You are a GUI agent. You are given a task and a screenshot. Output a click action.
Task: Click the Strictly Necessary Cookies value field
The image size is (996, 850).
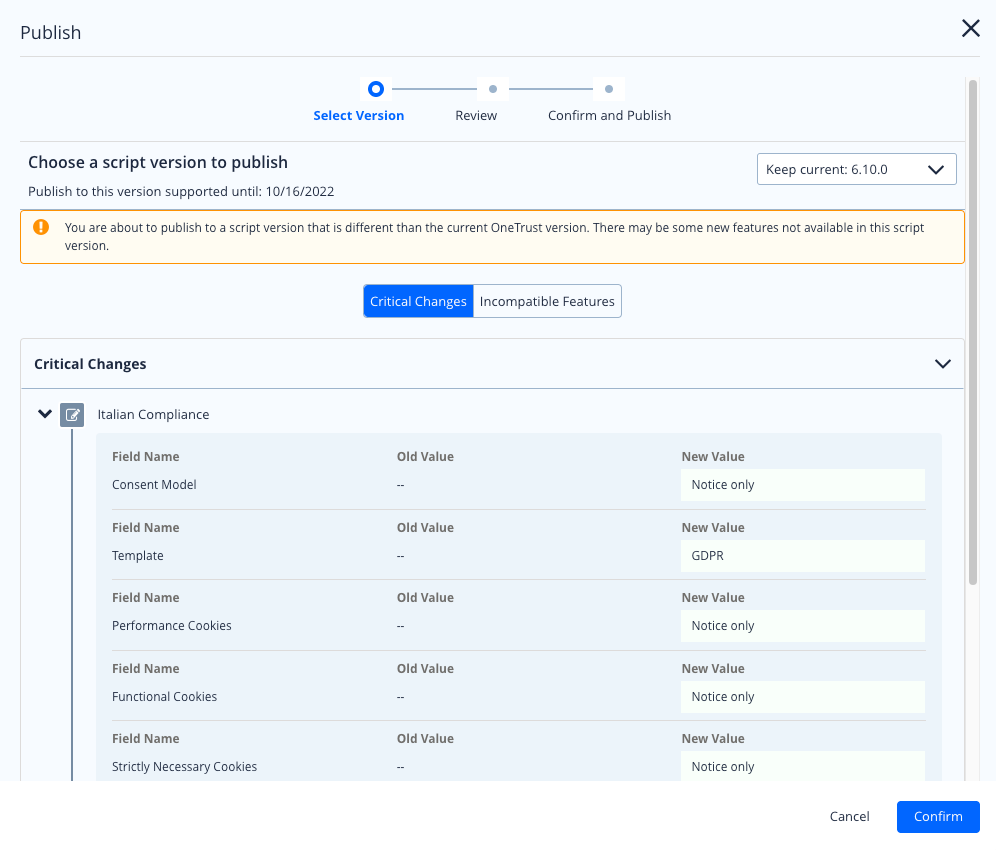pyautogui.click(x=802, y=766)
